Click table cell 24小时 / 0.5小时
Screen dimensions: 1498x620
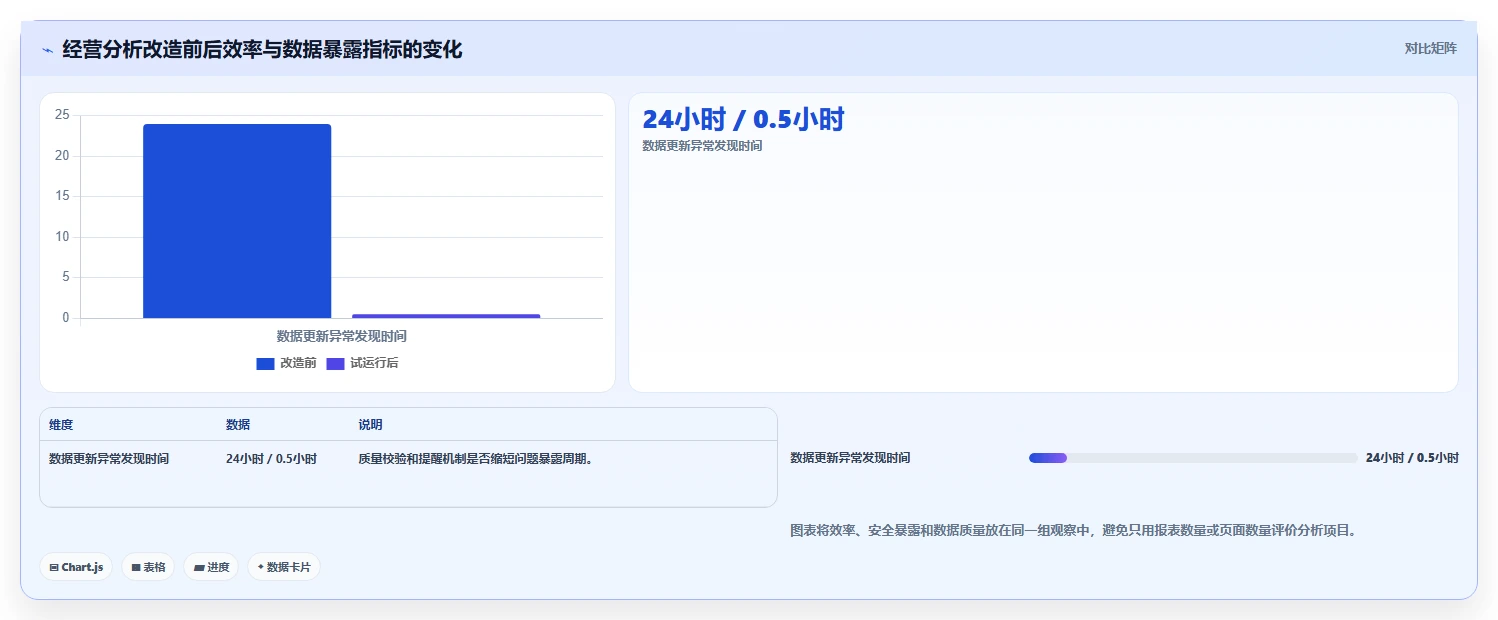[271, 459]
